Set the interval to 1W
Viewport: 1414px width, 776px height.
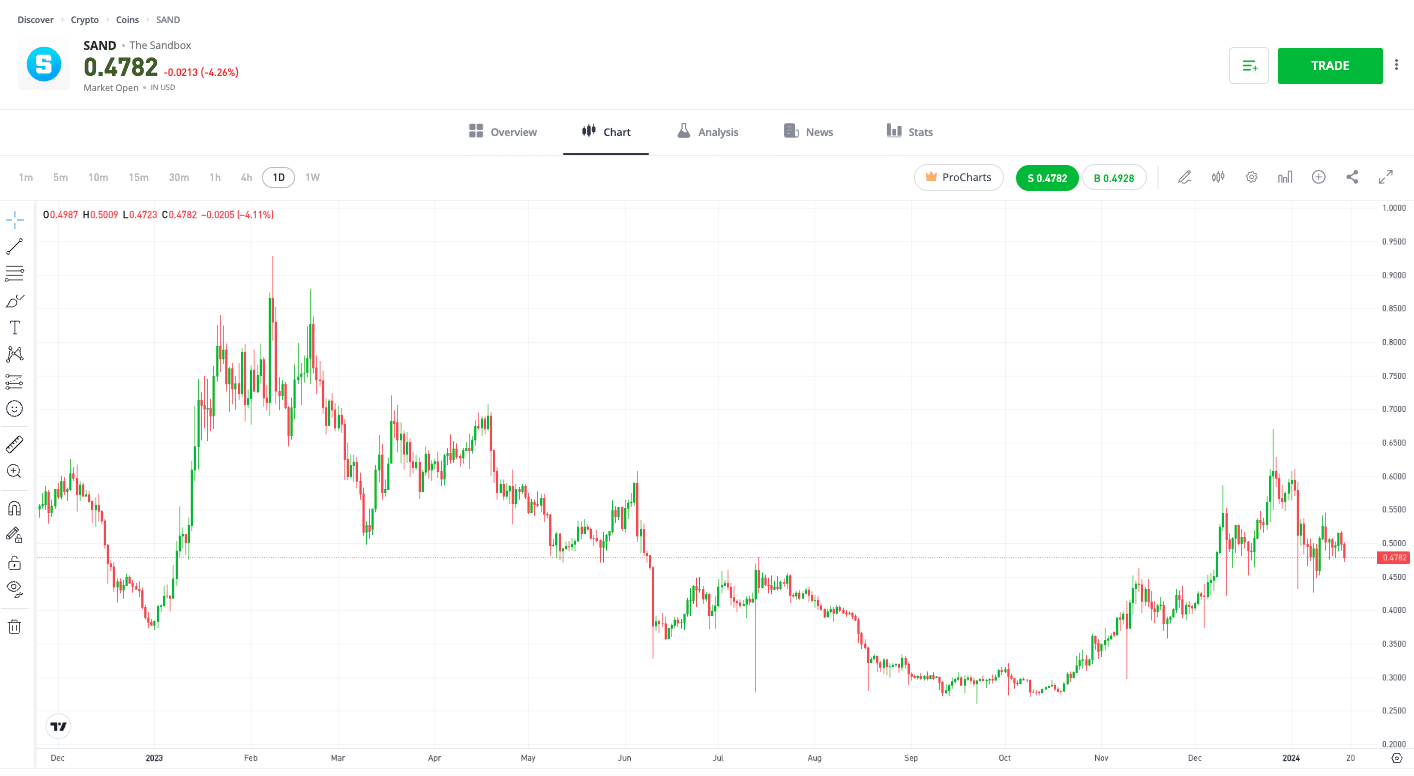click(x=313, y=178)
